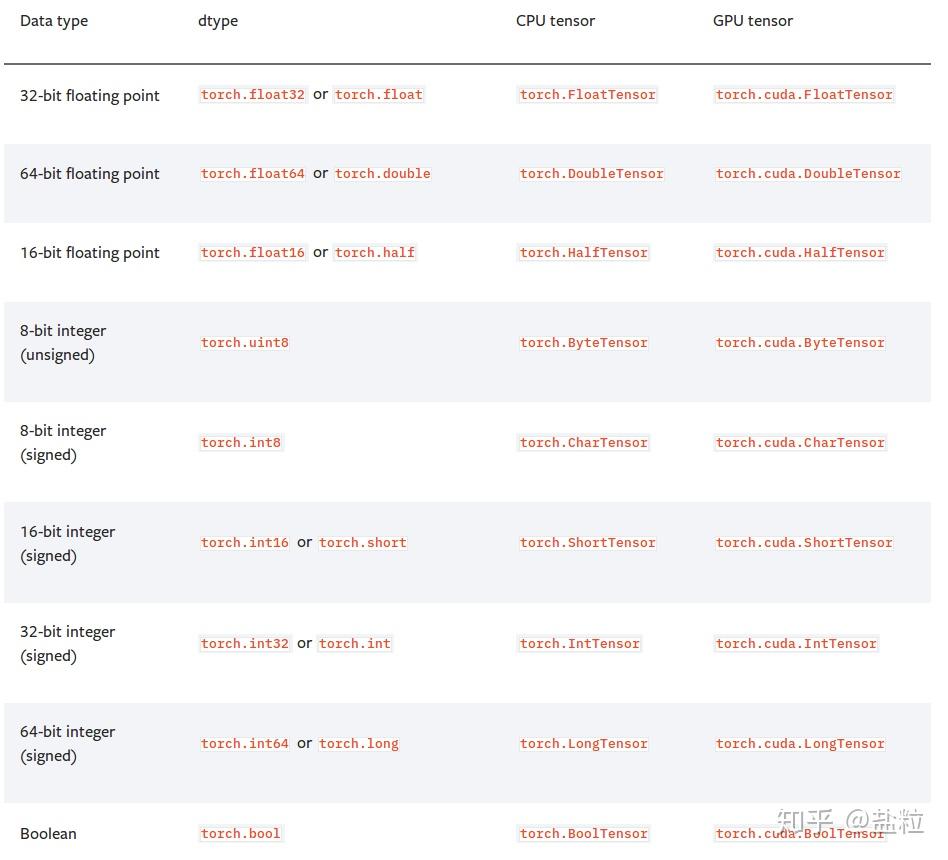The height and width of the screenshot is (860, 948).
Task: Select the torch.half dtype code
Action: click(375, 253)
